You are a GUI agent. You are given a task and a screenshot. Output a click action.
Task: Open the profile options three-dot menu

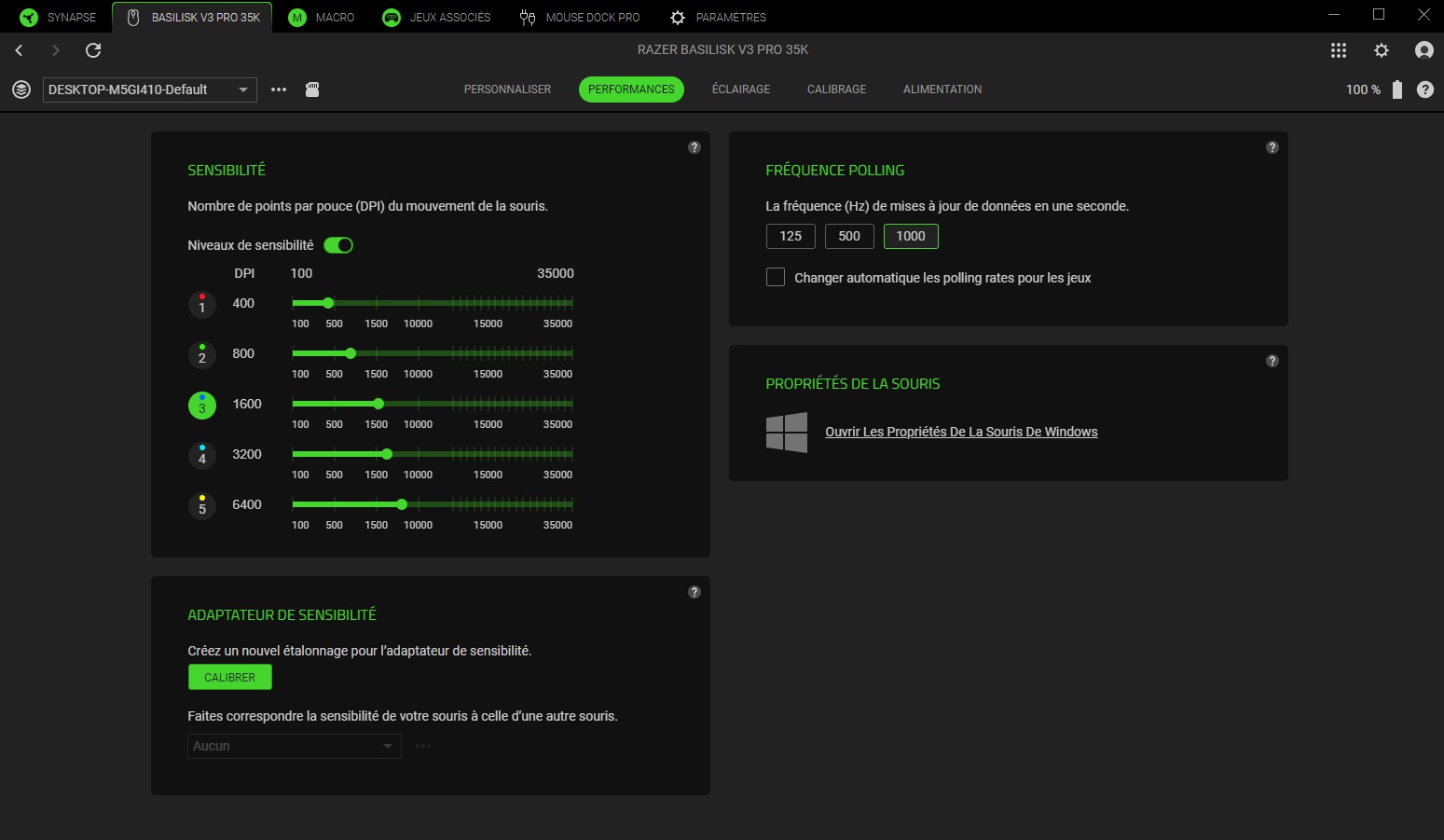[279, 90]
